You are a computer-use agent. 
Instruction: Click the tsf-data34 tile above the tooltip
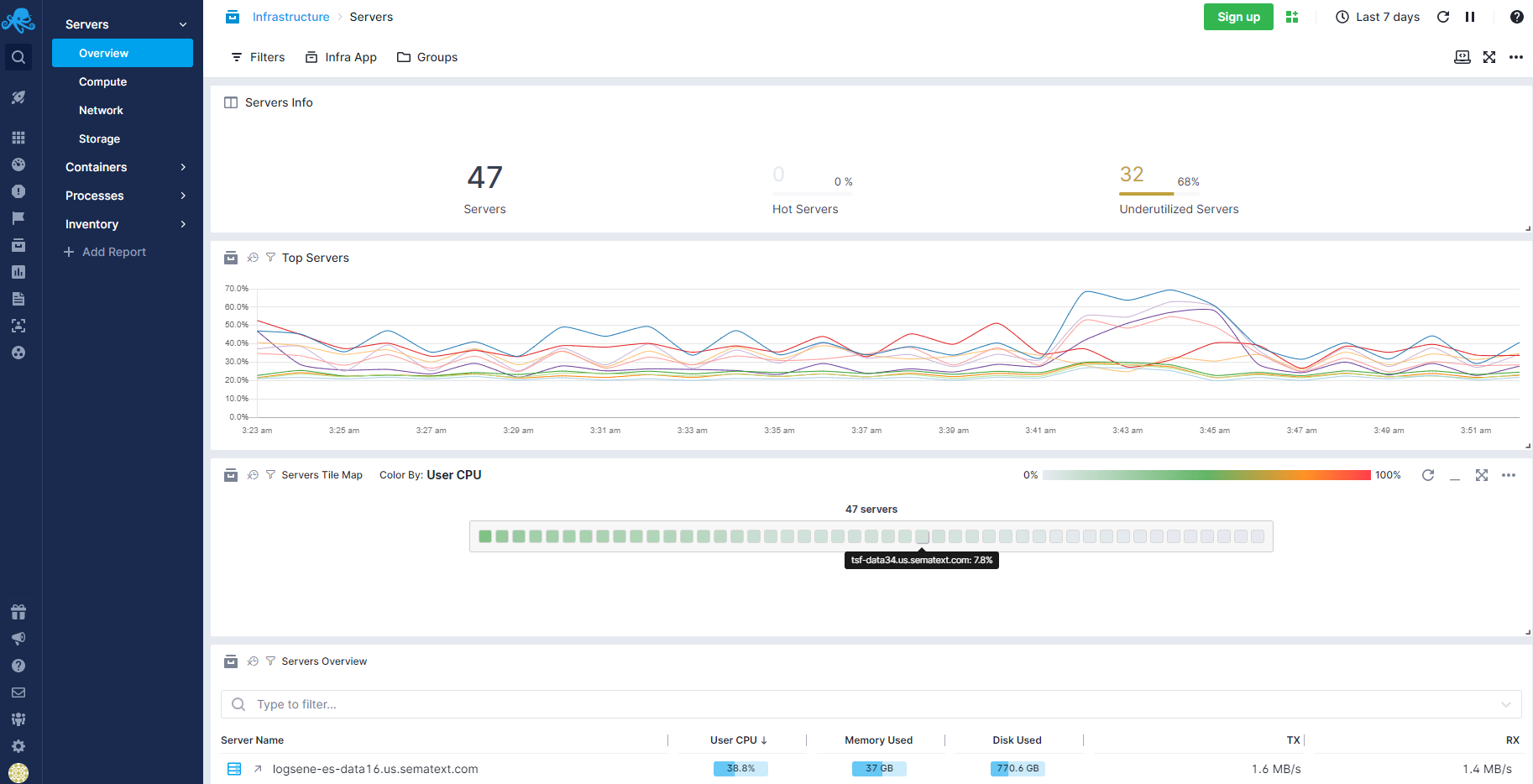click(922, 536)
